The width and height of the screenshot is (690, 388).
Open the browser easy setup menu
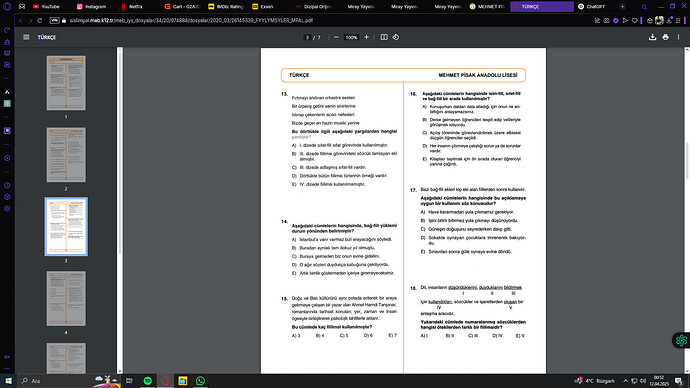pyautogui.click(x=678, y=20)
